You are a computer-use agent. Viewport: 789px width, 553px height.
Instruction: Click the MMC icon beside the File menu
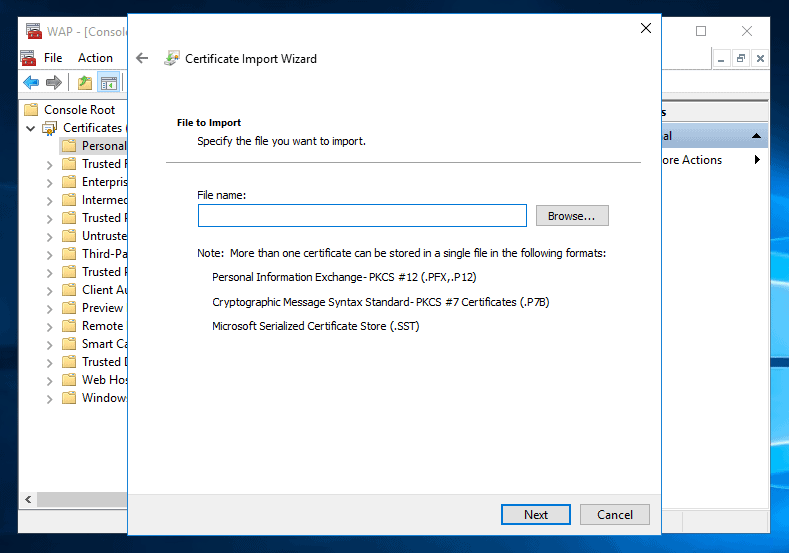click(x=29, y=58)
